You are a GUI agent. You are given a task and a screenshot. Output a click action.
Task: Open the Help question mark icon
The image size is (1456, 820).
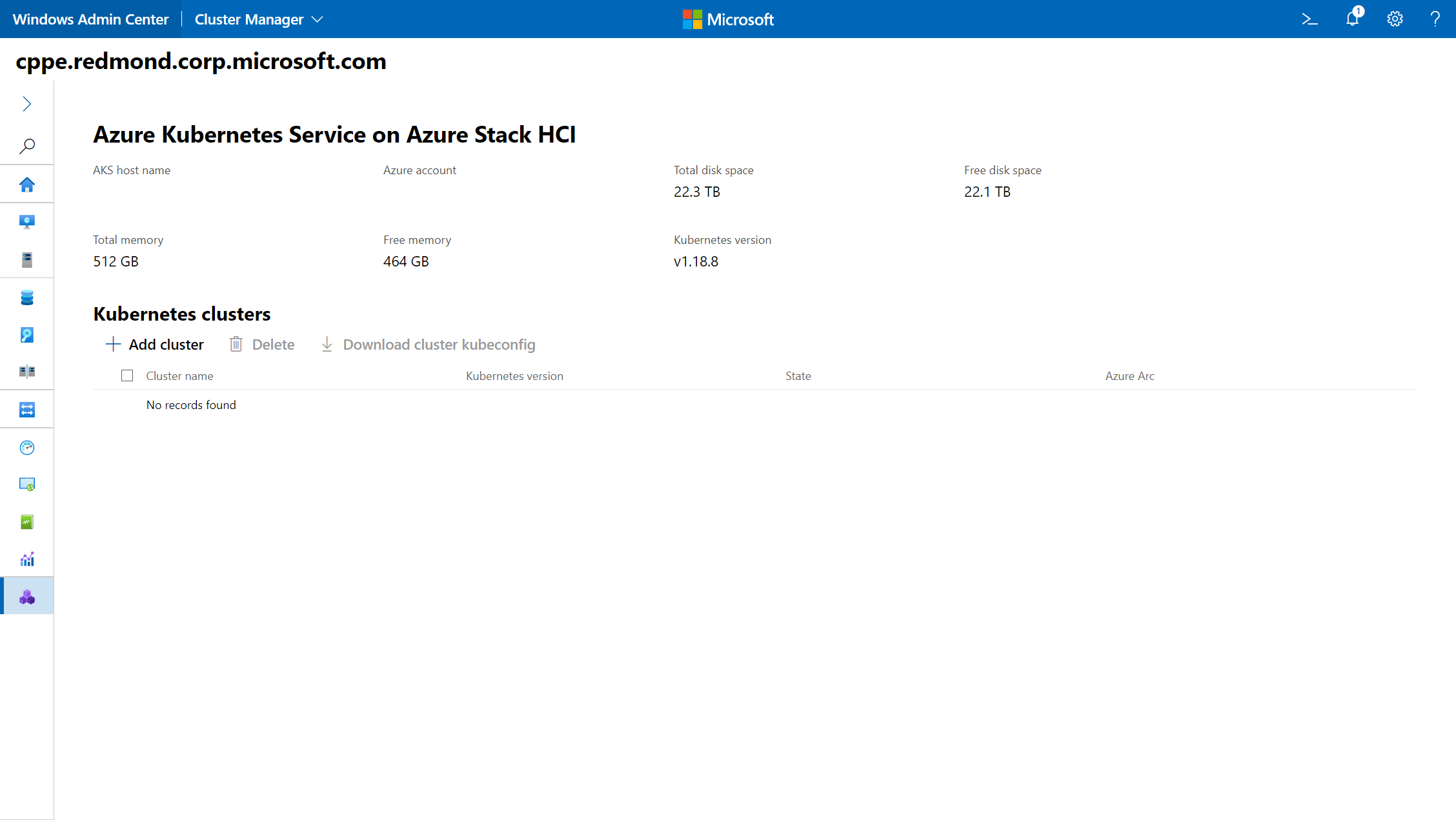1435,19
